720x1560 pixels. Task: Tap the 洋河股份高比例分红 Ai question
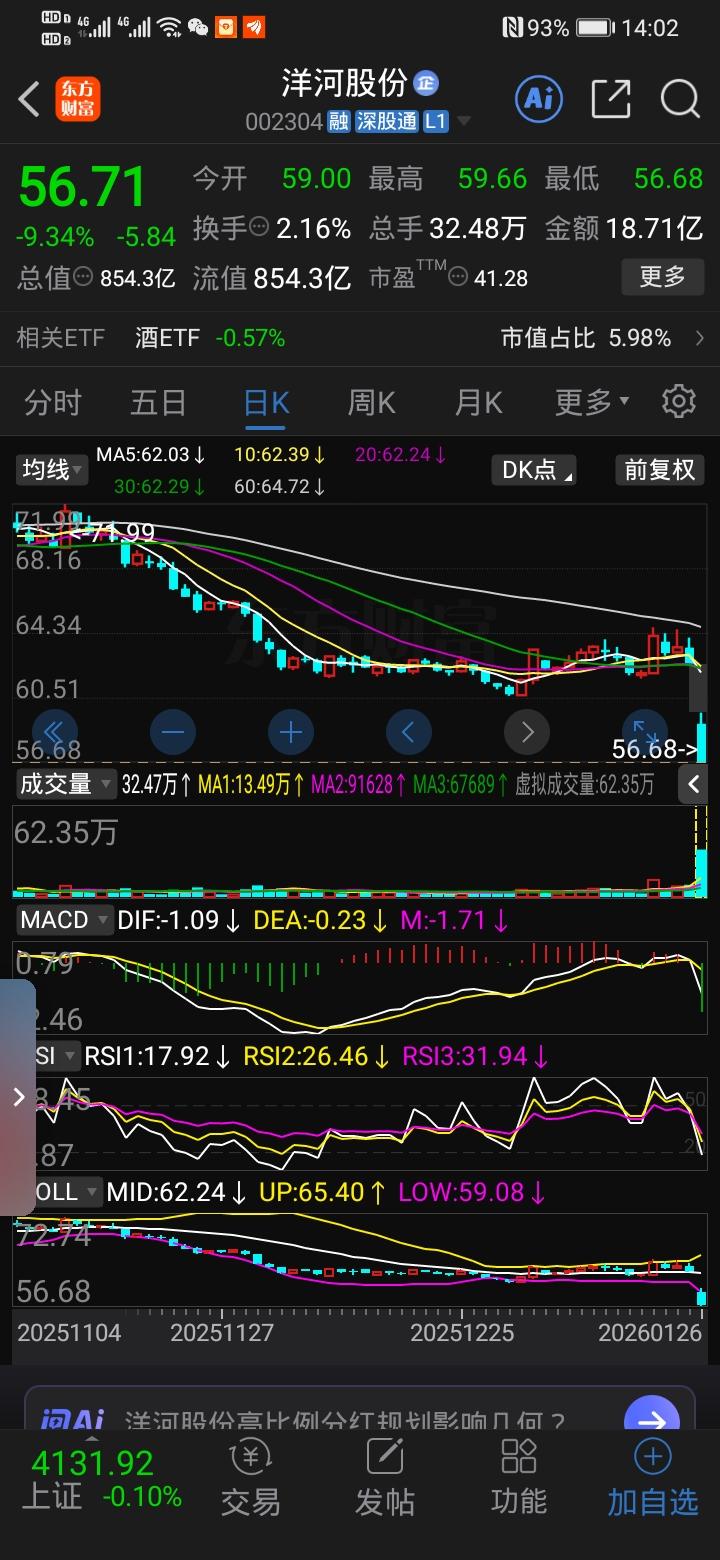coord(345,1422)
